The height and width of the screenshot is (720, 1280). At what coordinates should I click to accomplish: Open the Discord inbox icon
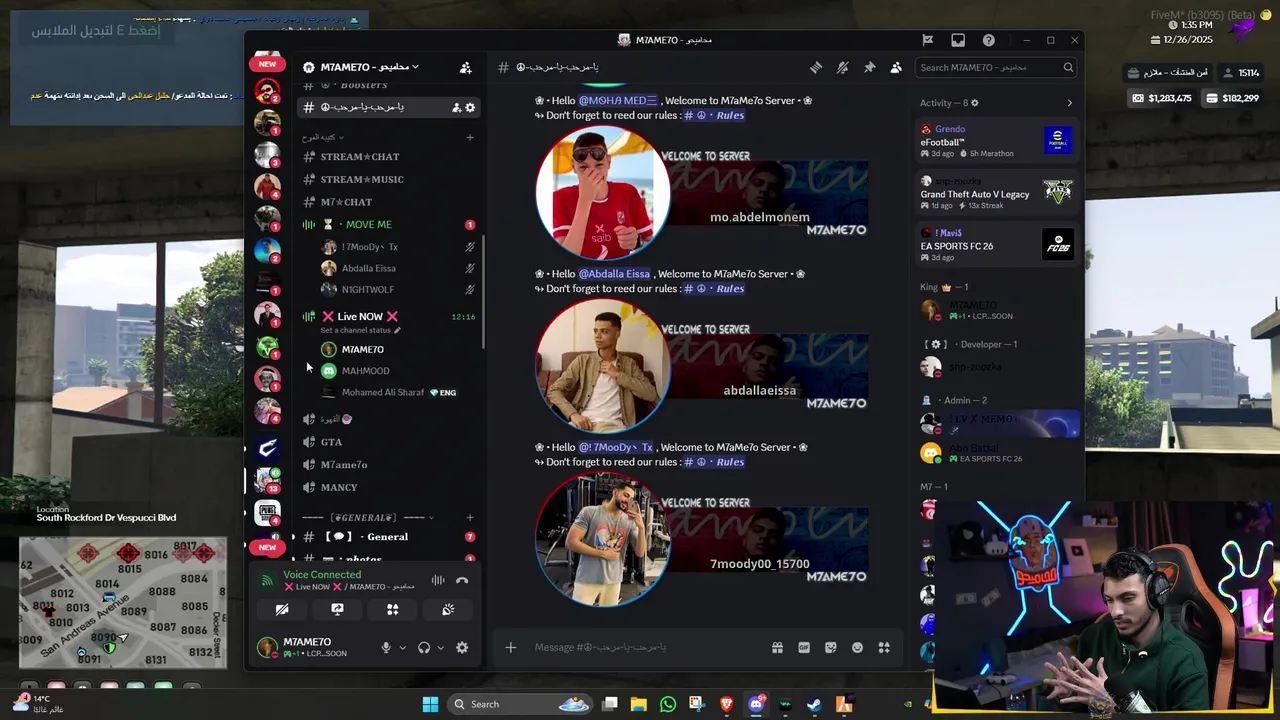958,40
